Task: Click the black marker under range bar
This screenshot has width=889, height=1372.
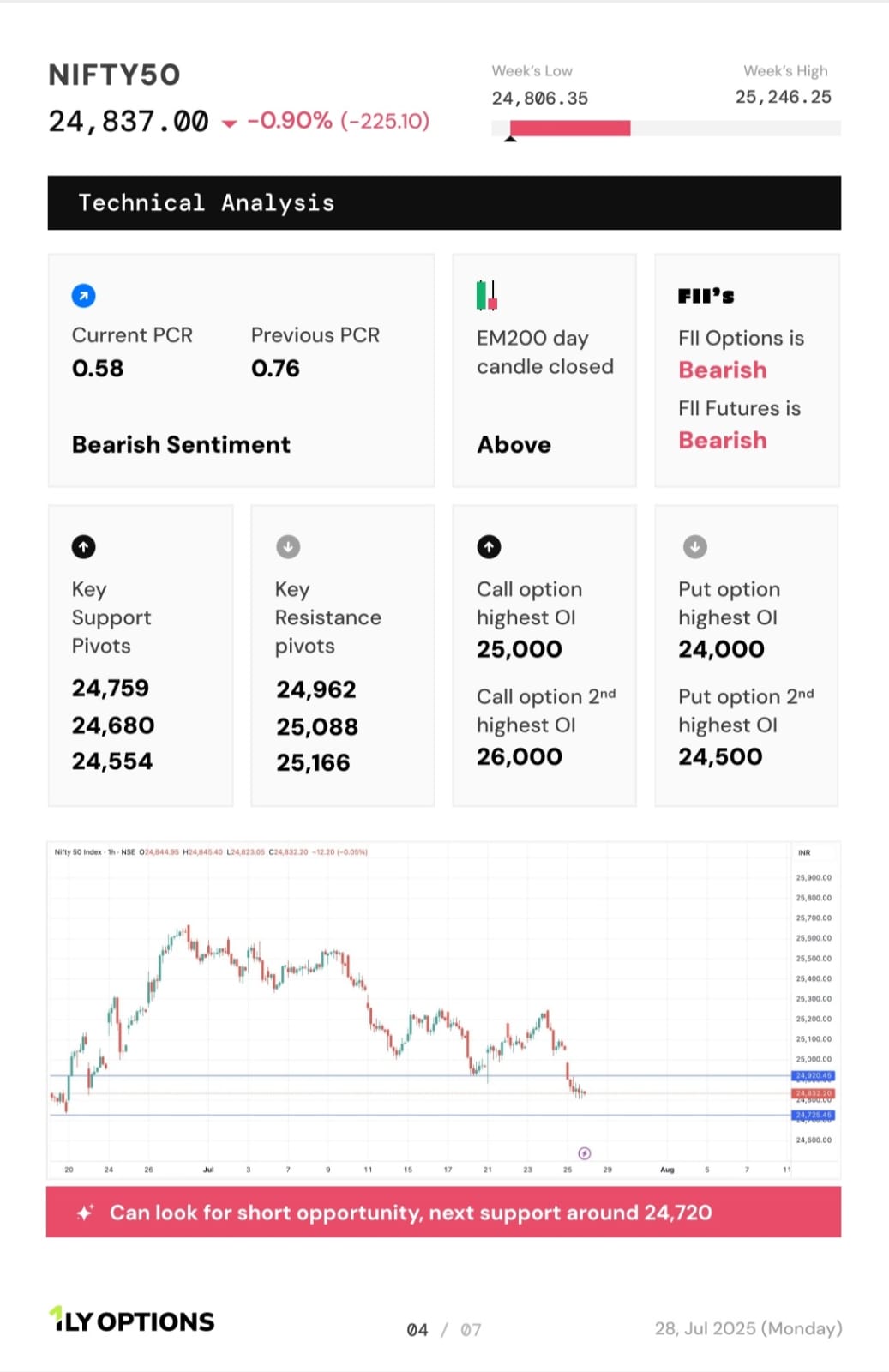Action: (x=510, y=139)
